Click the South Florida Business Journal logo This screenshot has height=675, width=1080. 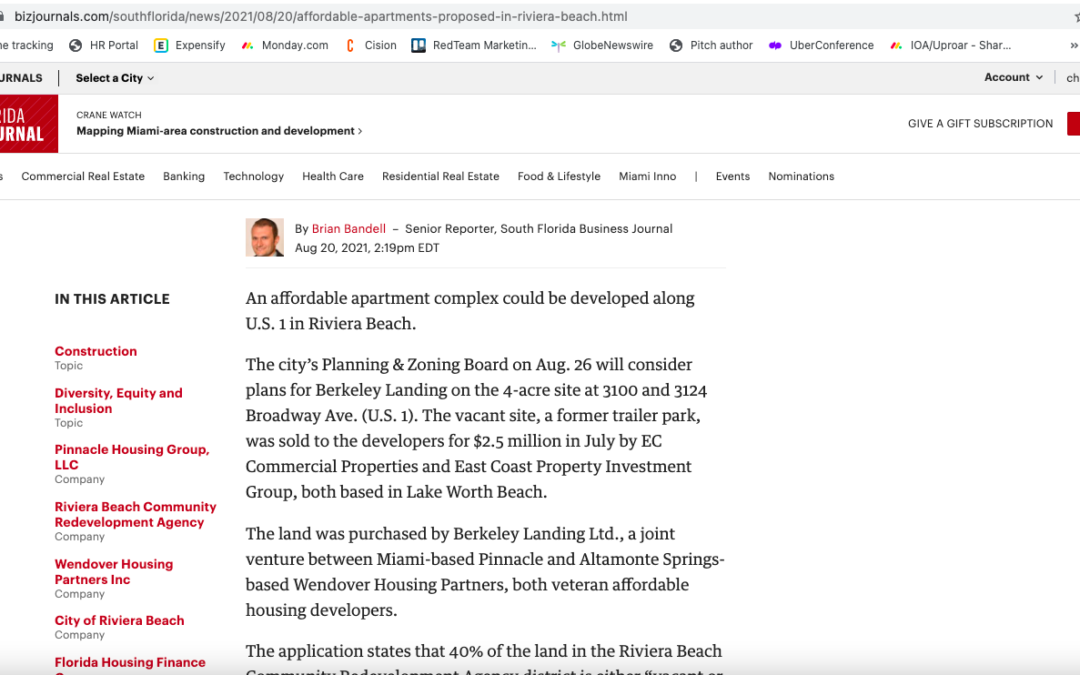point(28,124)
